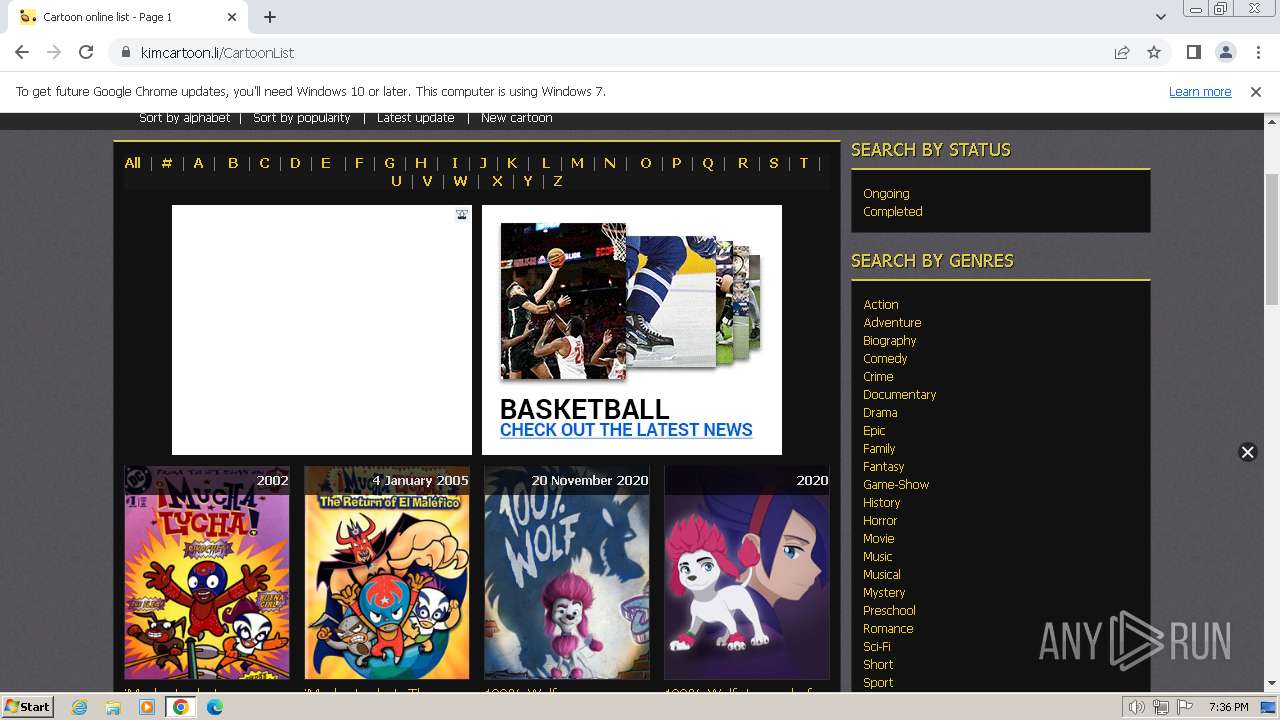Open Chrome's three-dot menu

(x=1258, y=53)
